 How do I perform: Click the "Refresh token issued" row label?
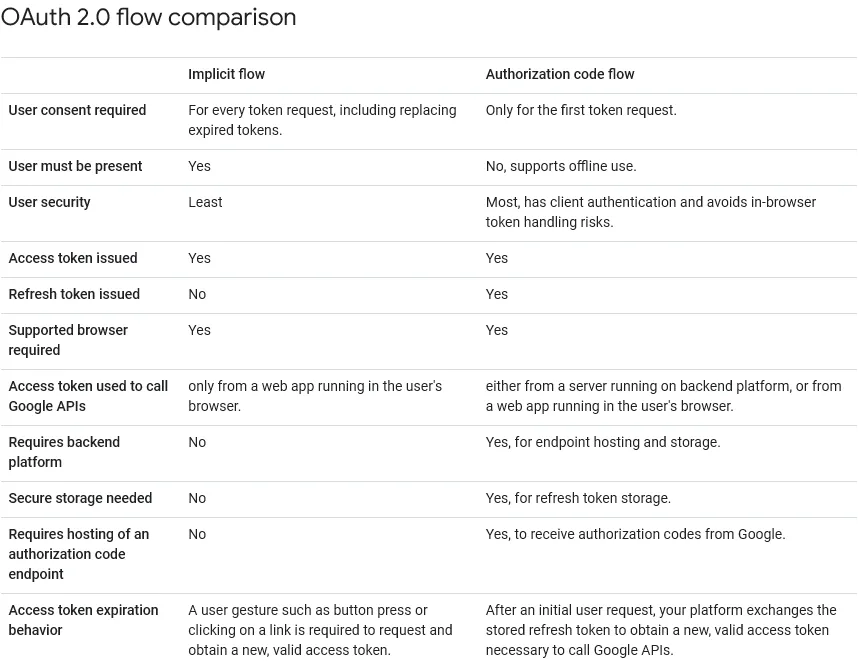pyautogui.click(x=74, y=294)
